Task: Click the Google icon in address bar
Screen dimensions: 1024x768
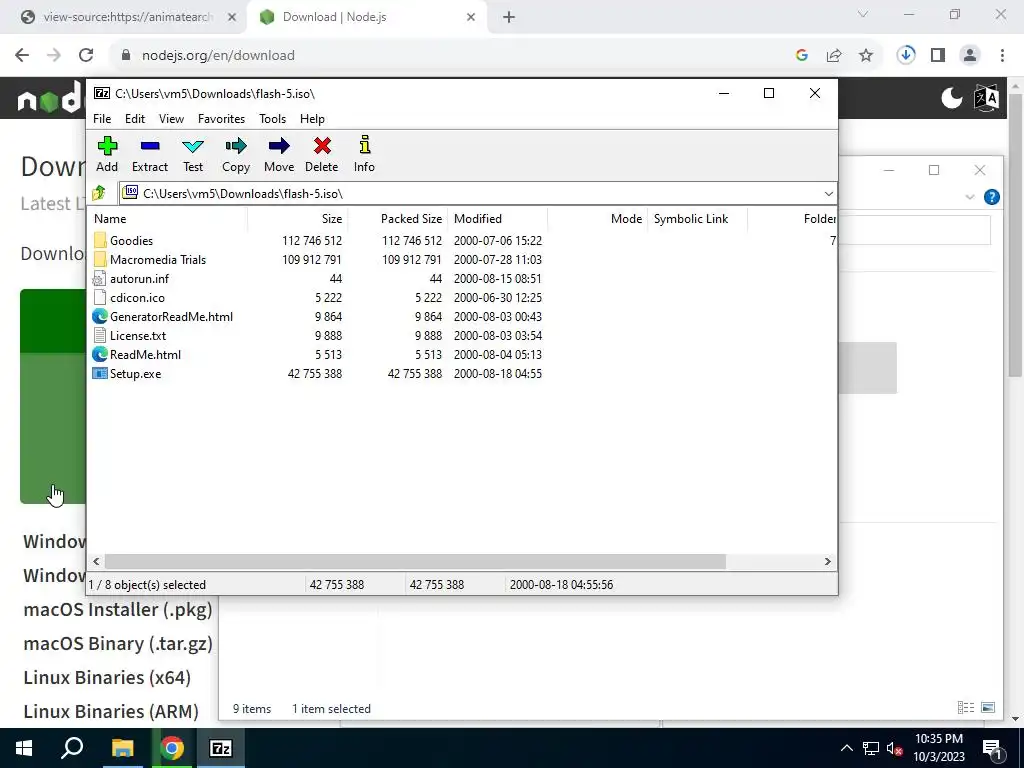Action: click(802, 56)
